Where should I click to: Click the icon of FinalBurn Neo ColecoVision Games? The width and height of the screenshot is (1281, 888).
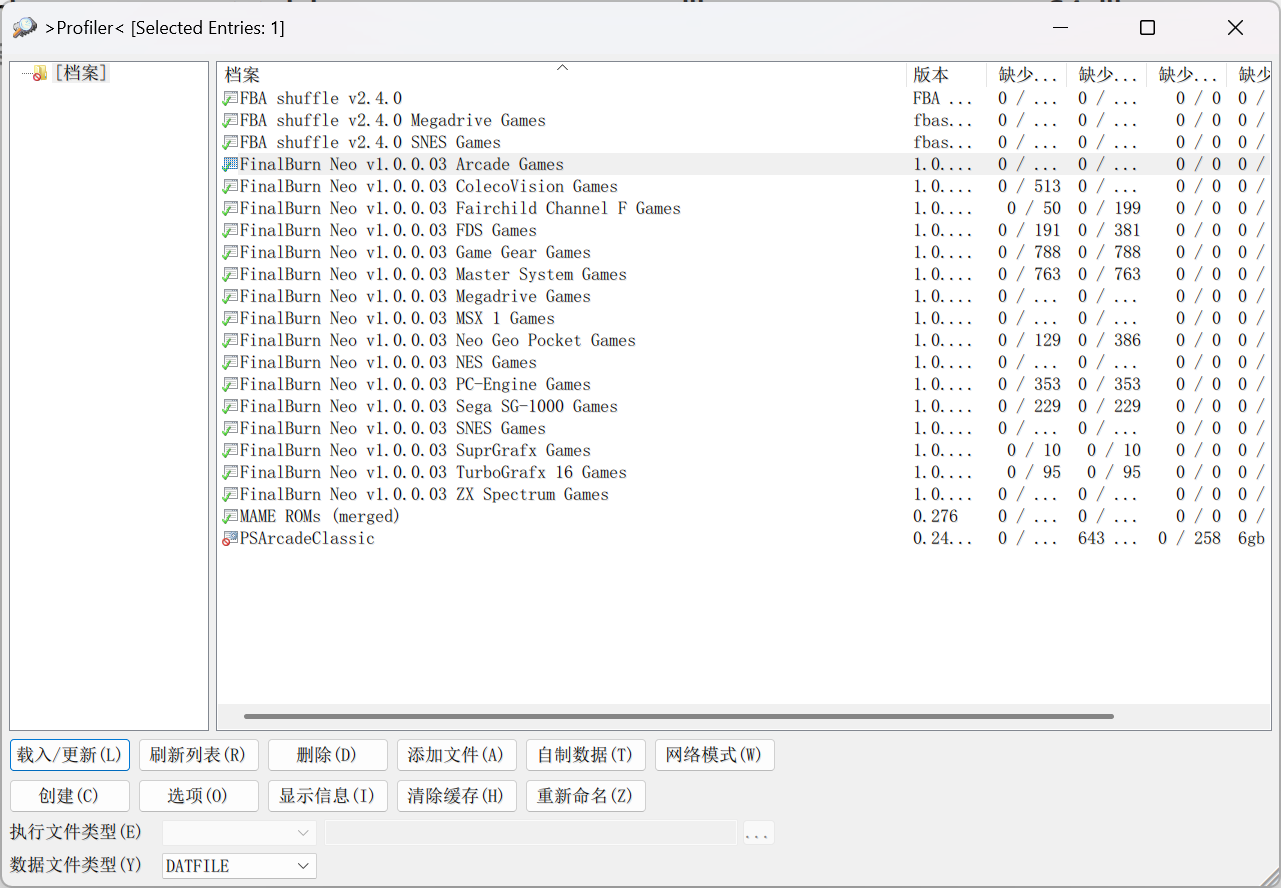tap(231, 187)
